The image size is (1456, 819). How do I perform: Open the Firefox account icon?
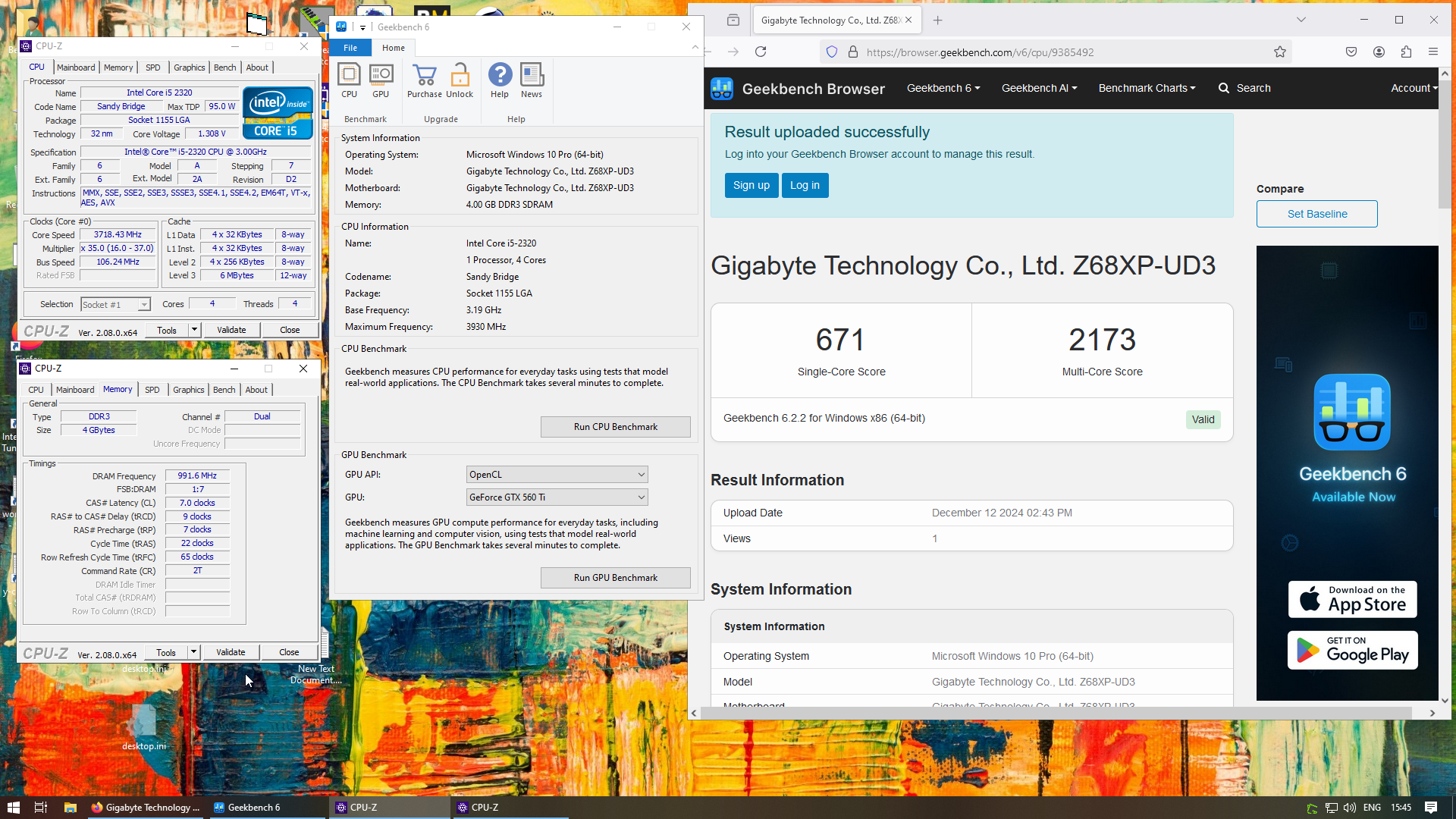tap(1379, 52)
